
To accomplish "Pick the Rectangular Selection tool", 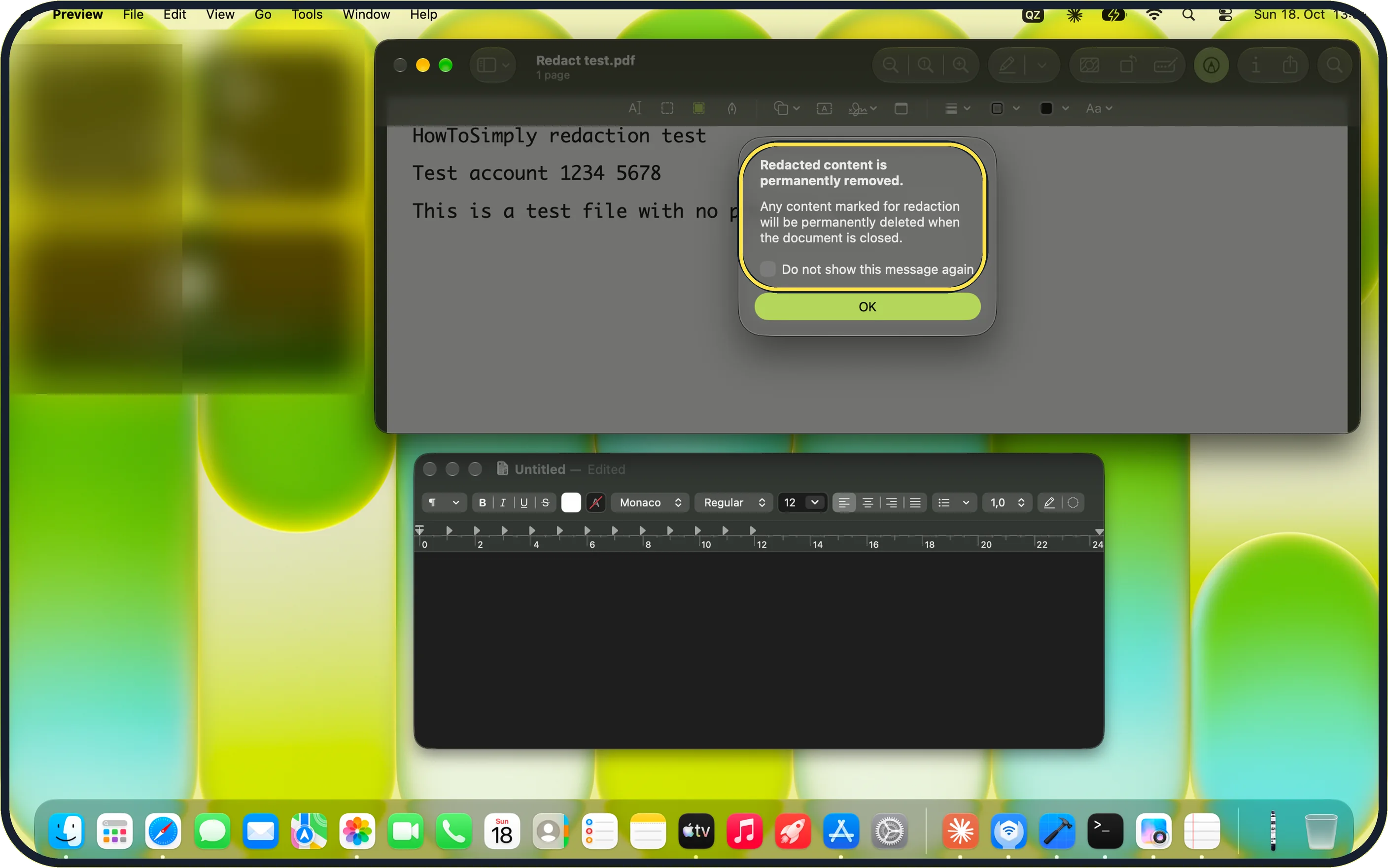I will 667,108.
